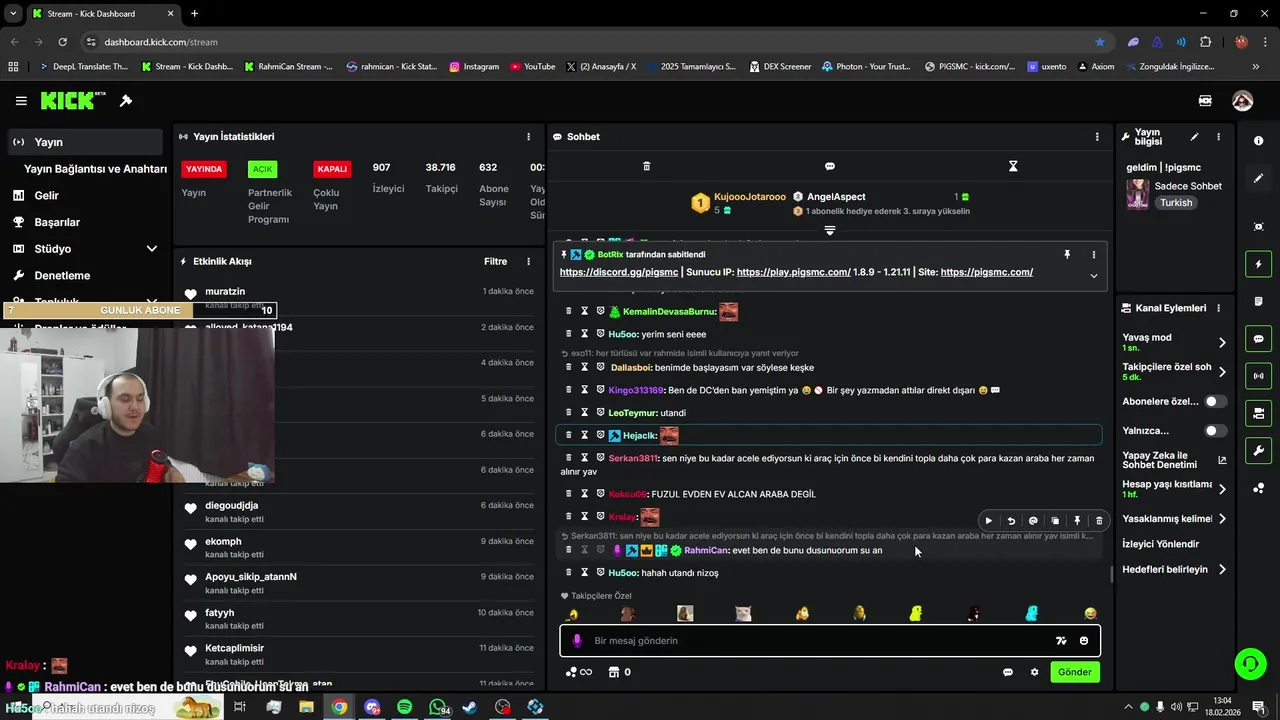This screenshot has width=1280, height=720.
Task: Open the emoji picker in the message box
Action: click(x=1084, y=641)
